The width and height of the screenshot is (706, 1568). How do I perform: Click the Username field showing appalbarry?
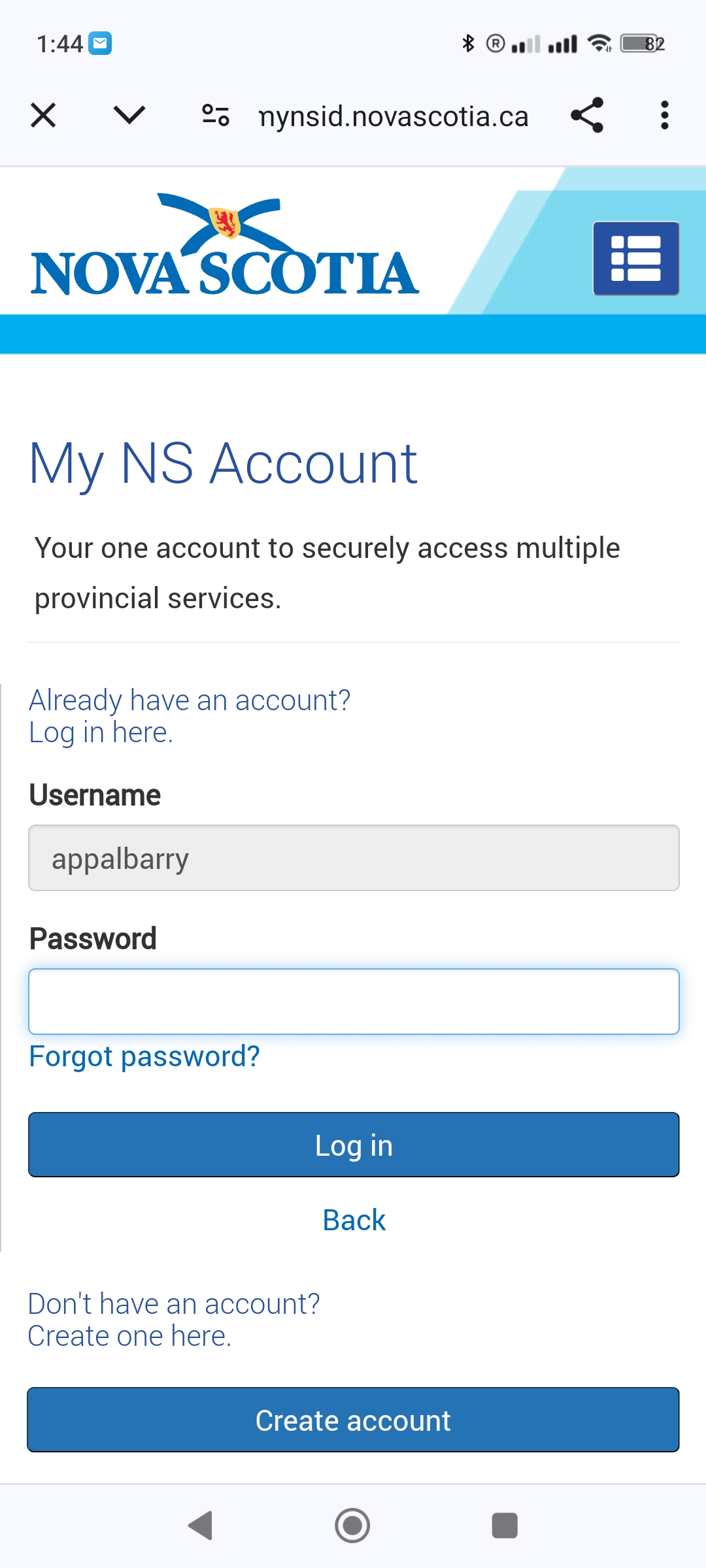pos(354,858)
